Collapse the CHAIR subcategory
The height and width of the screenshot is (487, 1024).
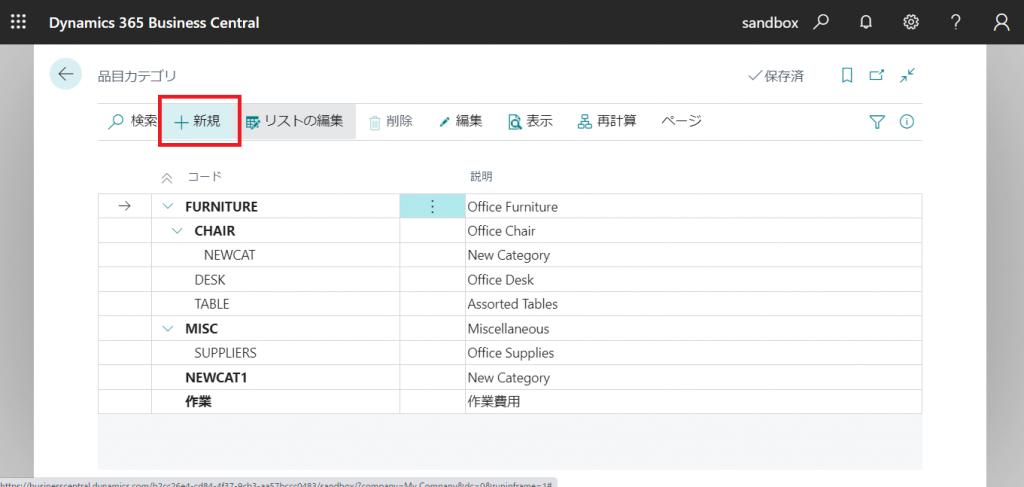(177, 231)
